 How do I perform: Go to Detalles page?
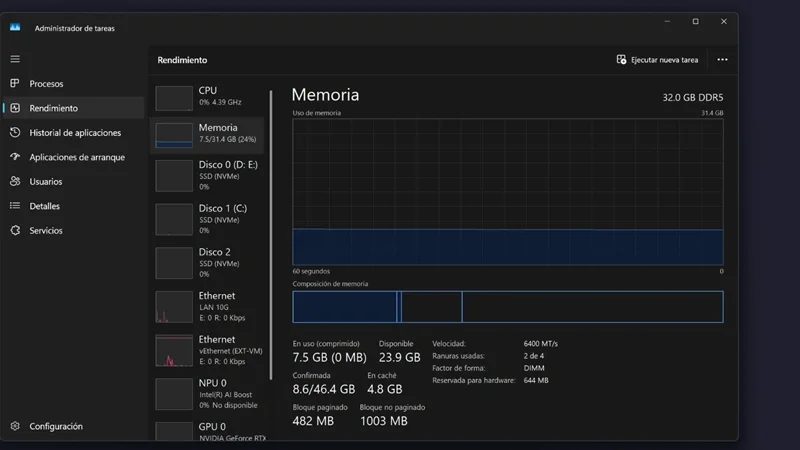coord(44,206)
